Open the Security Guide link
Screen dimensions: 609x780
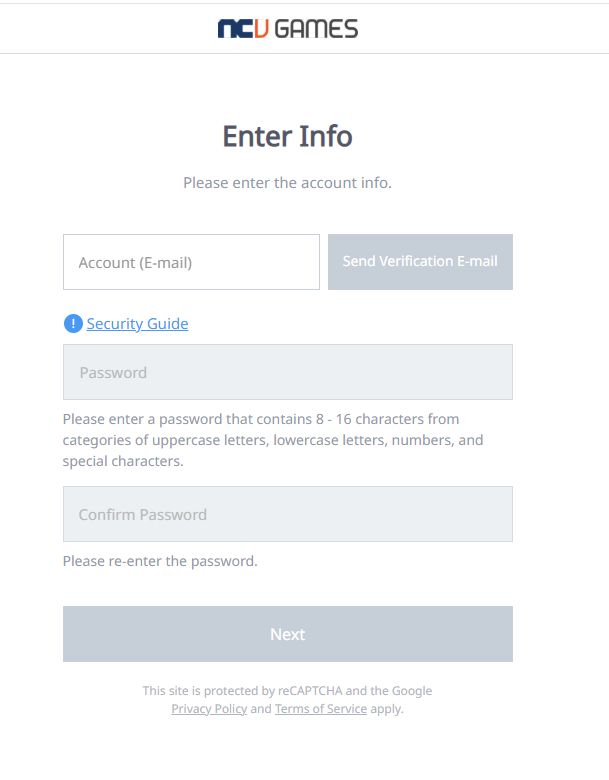137,324
